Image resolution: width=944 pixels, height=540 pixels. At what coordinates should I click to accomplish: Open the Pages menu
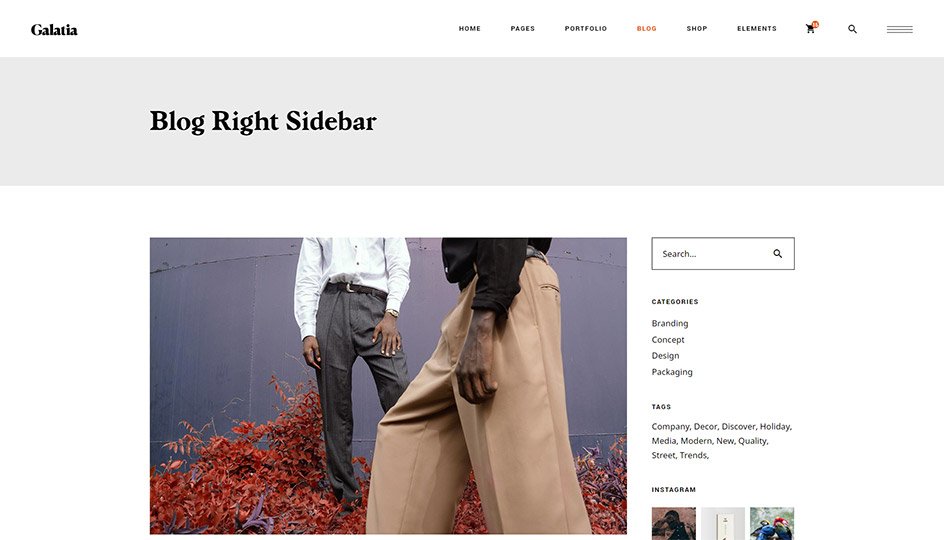[x=523, y=28]
